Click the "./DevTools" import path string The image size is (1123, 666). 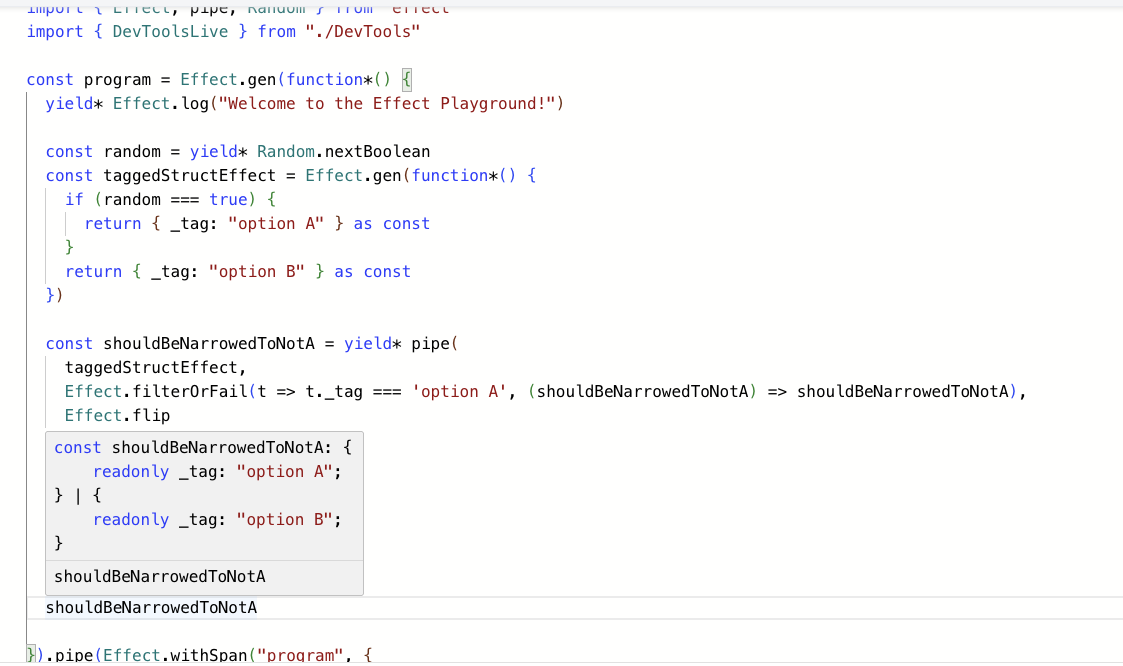pos(362,32)
